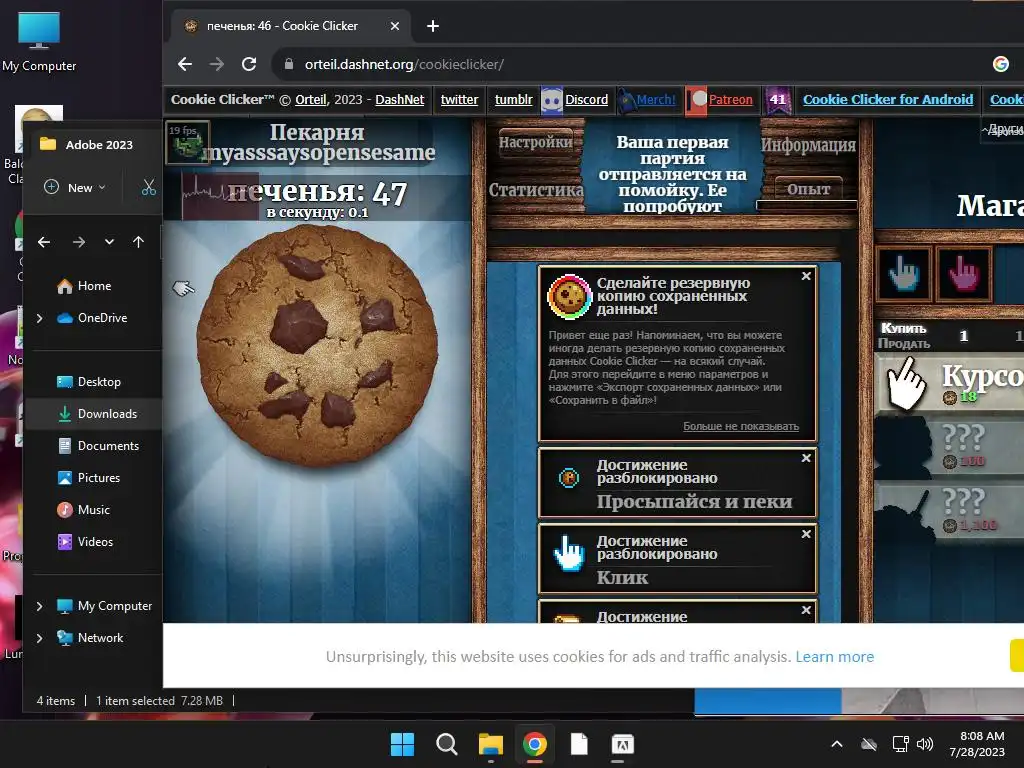Open taskbar Search
Screen dimensions: 1024x768
(x=447, y=744)
